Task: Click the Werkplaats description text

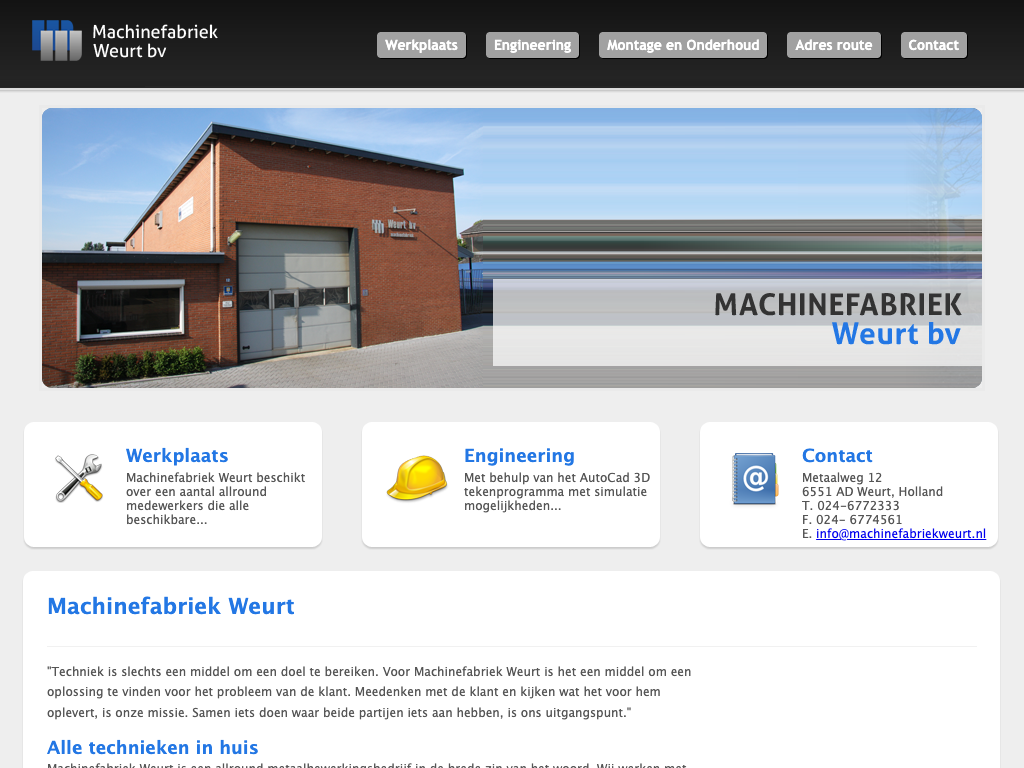Action: [215, 498]
